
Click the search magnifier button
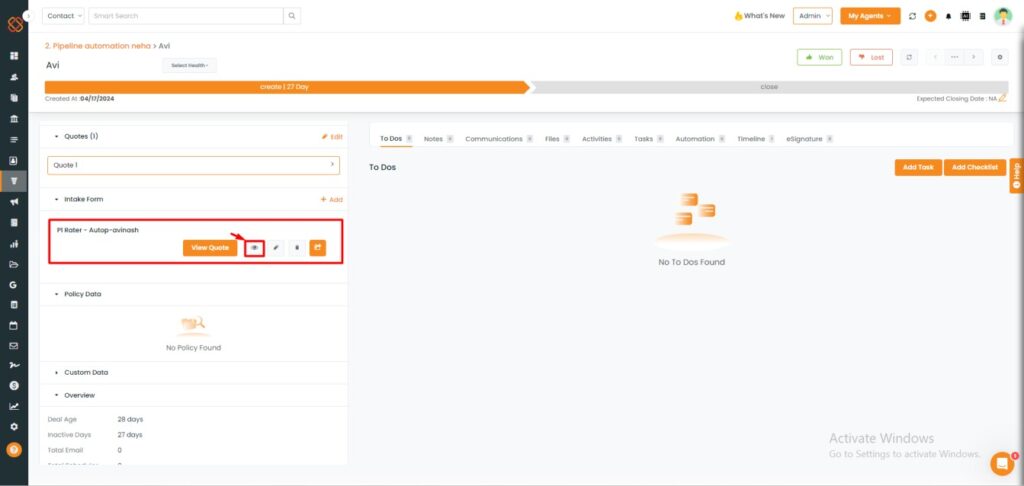[x=292, y=16]
